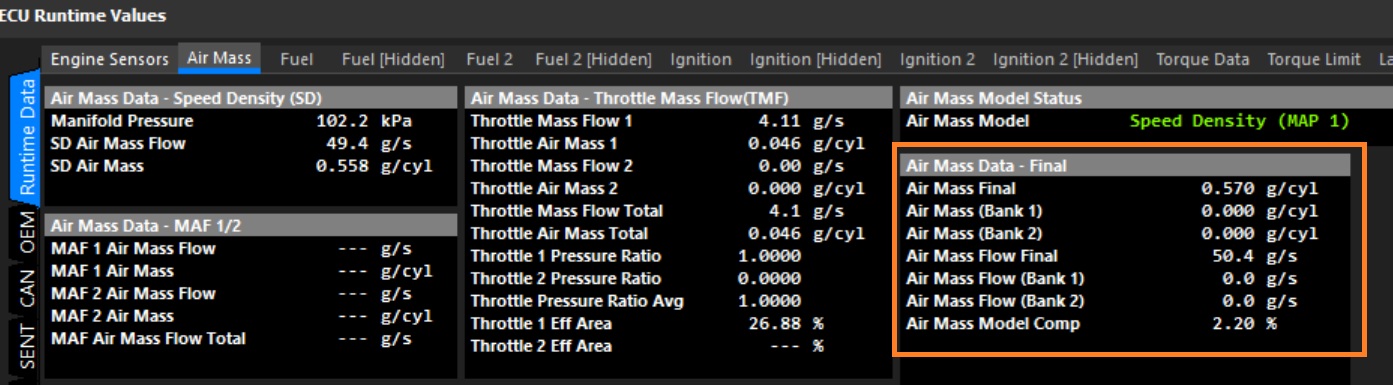Click the 50.4 g/s Air Mass Flow value

1255,256
